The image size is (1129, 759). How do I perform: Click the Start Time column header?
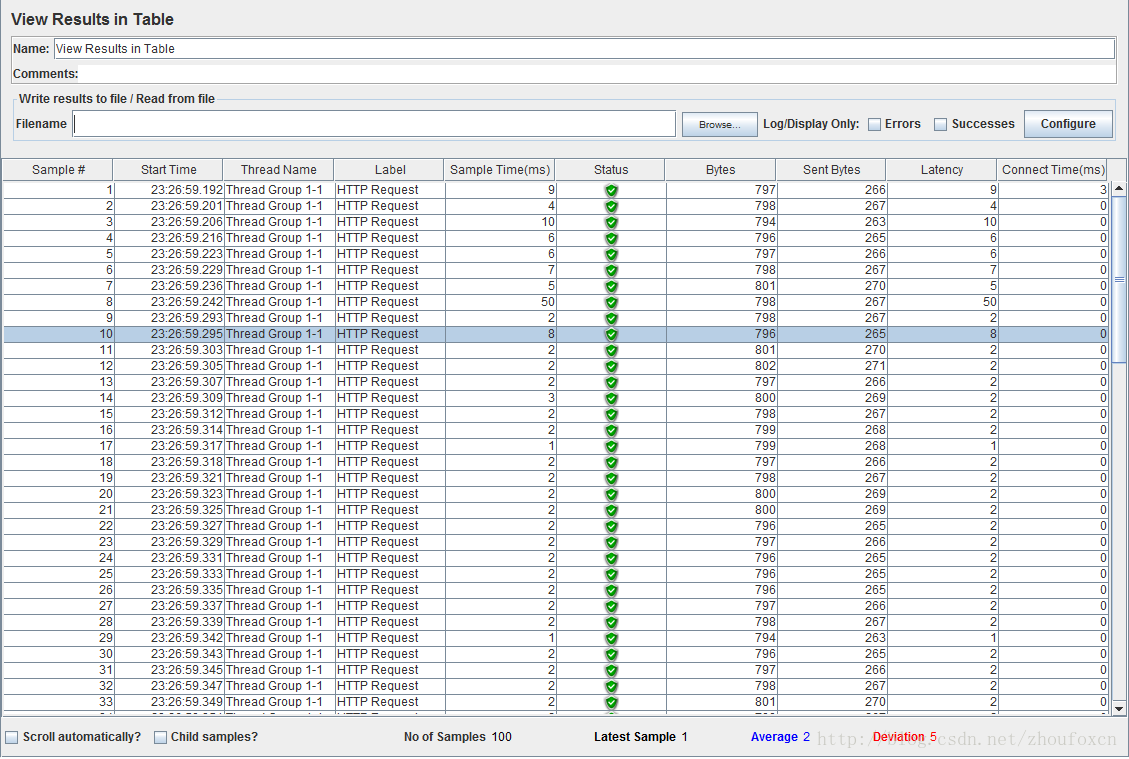click(x=168, y=170)
